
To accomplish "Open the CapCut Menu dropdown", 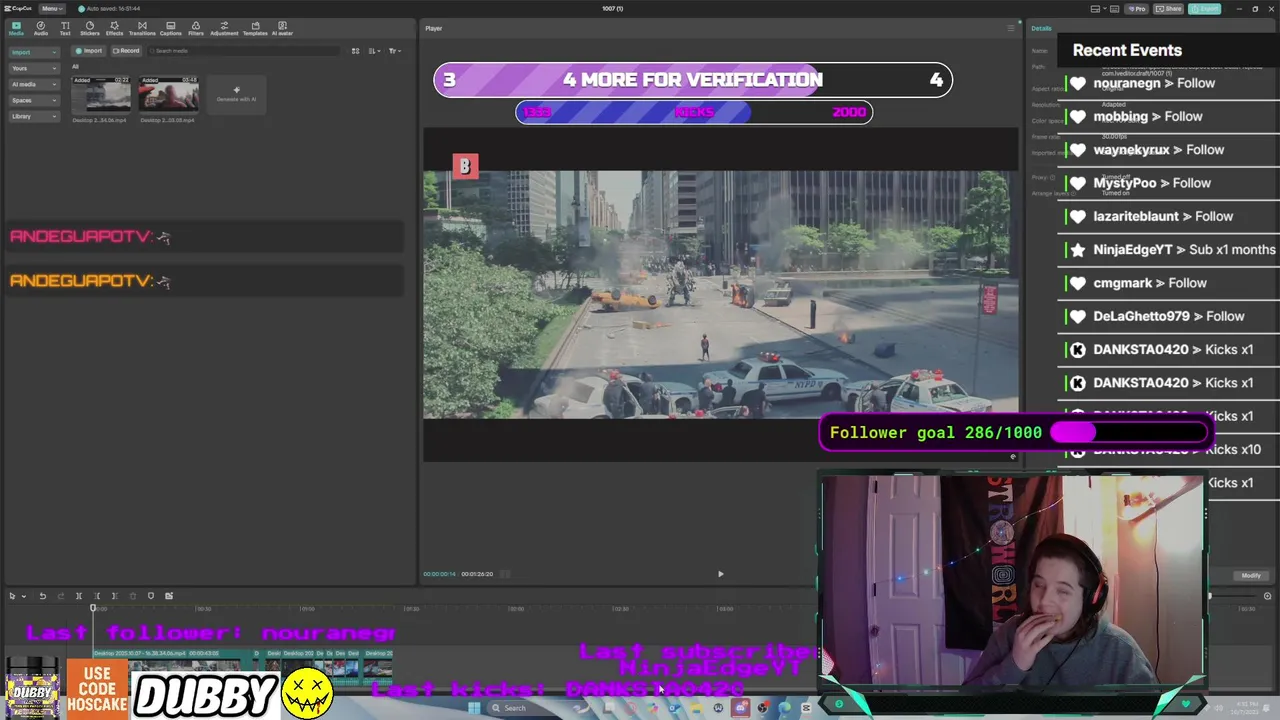I will click(x=51, y=8).
